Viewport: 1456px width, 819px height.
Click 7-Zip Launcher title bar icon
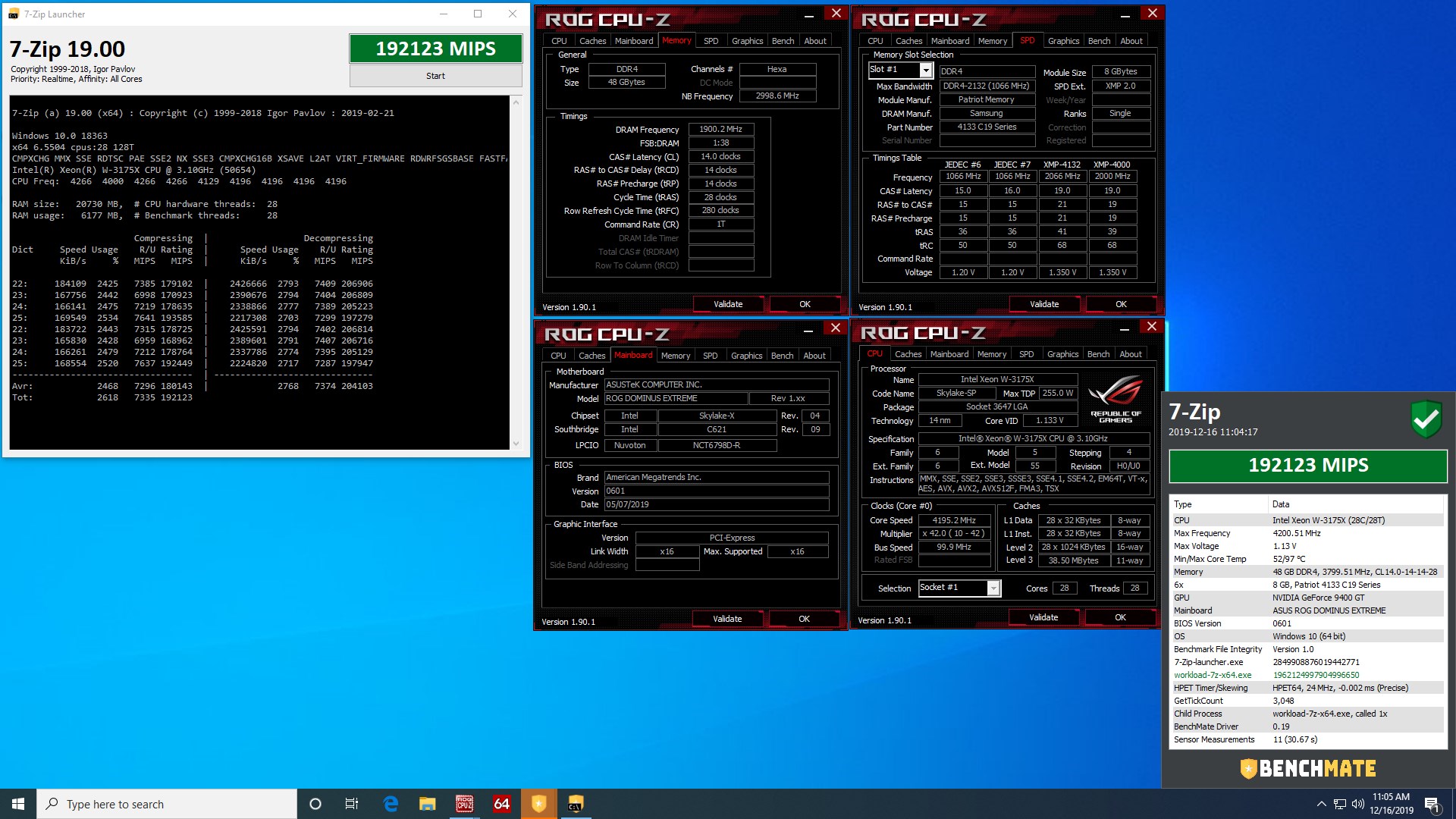14,14
